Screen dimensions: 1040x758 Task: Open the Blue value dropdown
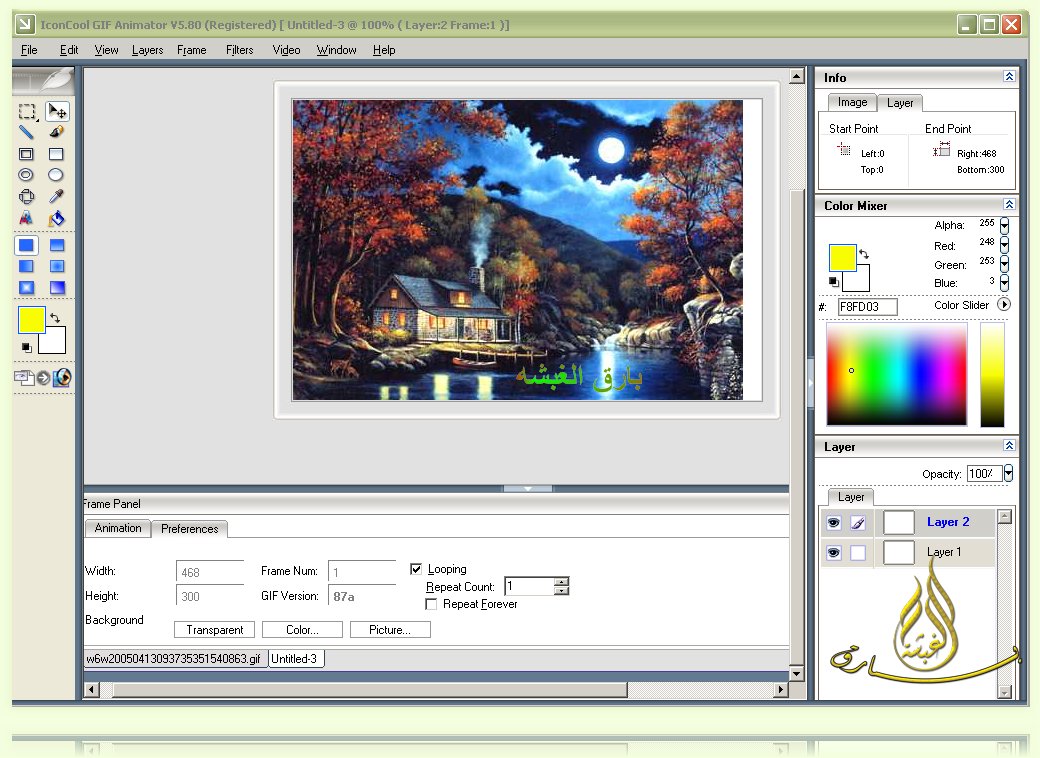pos(1005,283)
